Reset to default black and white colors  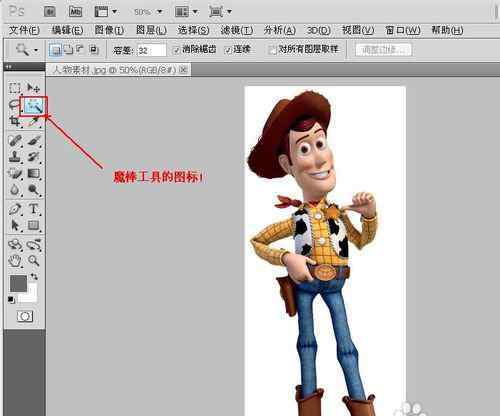click(11, 300)
